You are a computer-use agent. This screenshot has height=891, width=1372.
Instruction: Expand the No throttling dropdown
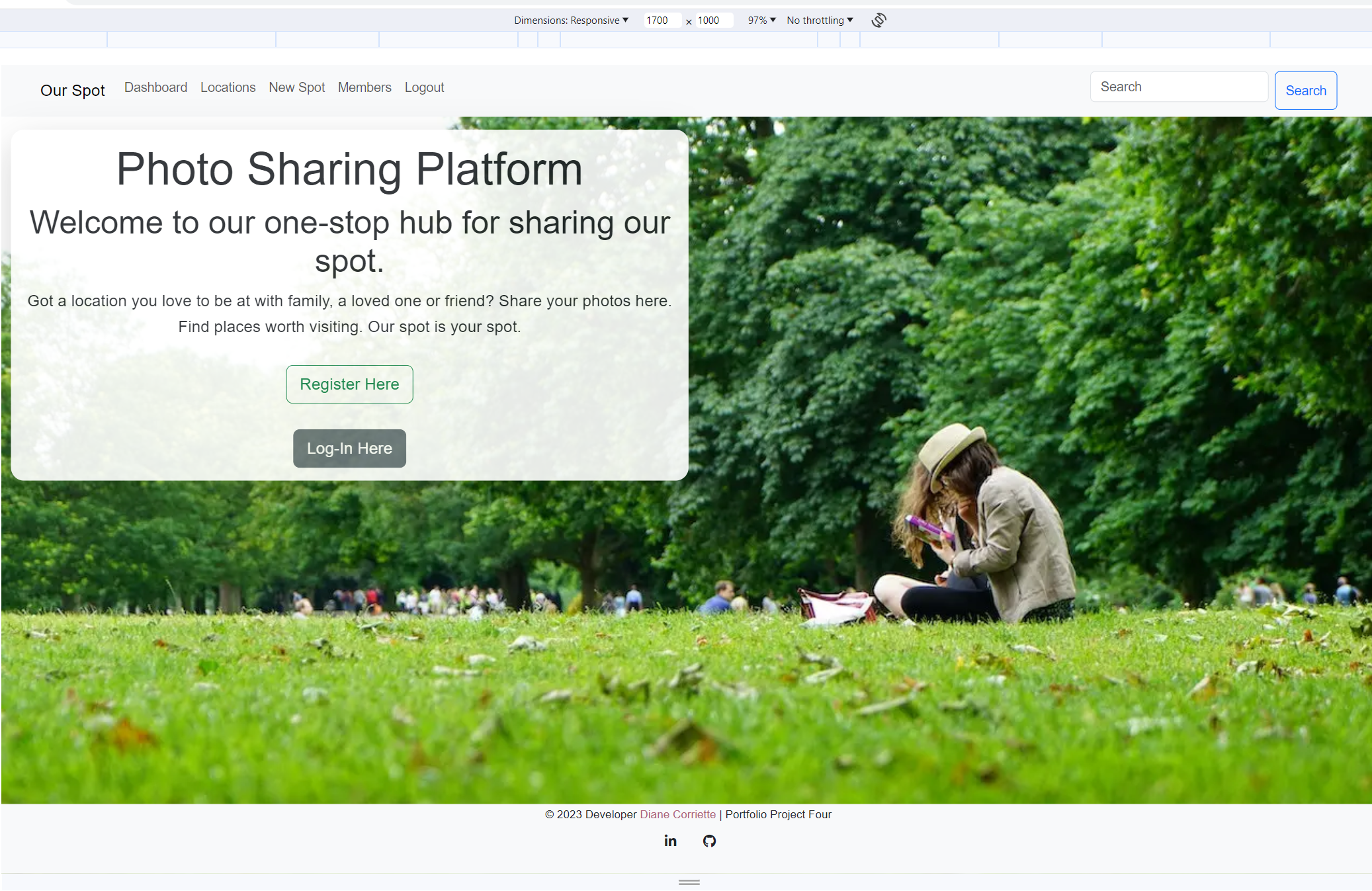coord(820,21)
